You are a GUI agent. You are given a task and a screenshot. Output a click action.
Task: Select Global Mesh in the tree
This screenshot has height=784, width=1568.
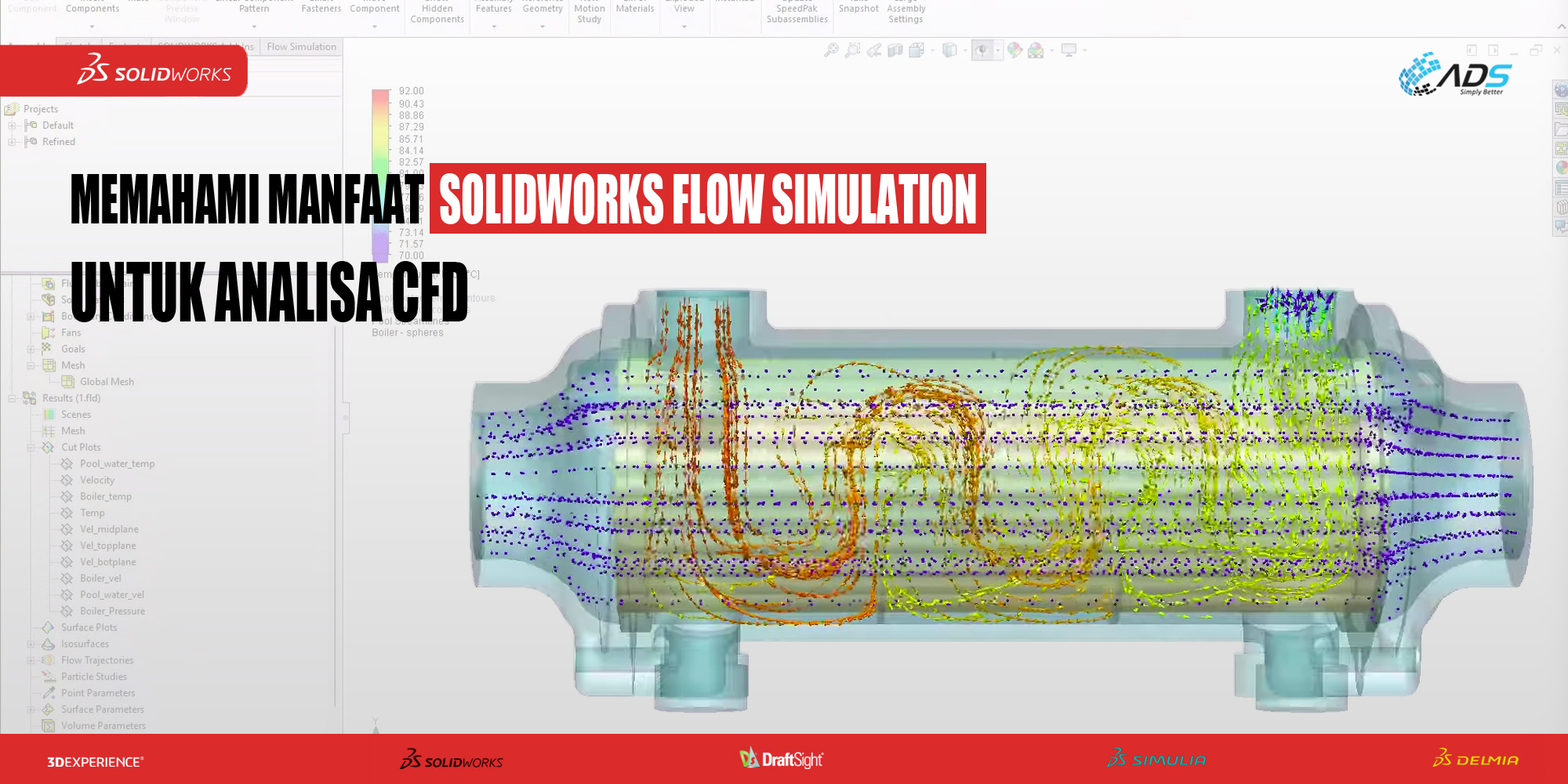coord(107,382)
